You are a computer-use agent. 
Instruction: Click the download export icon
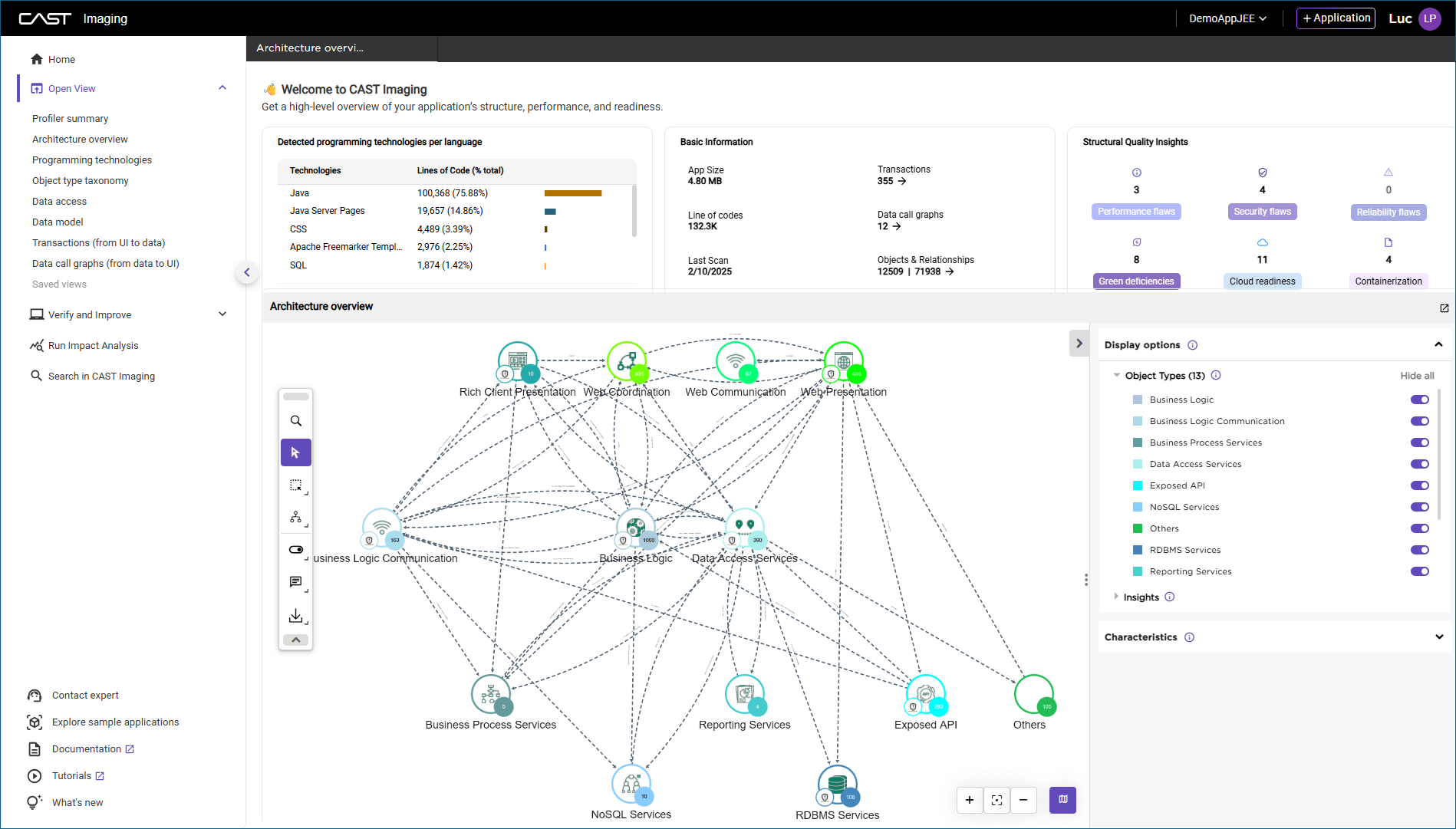click(x=295, y=616)
